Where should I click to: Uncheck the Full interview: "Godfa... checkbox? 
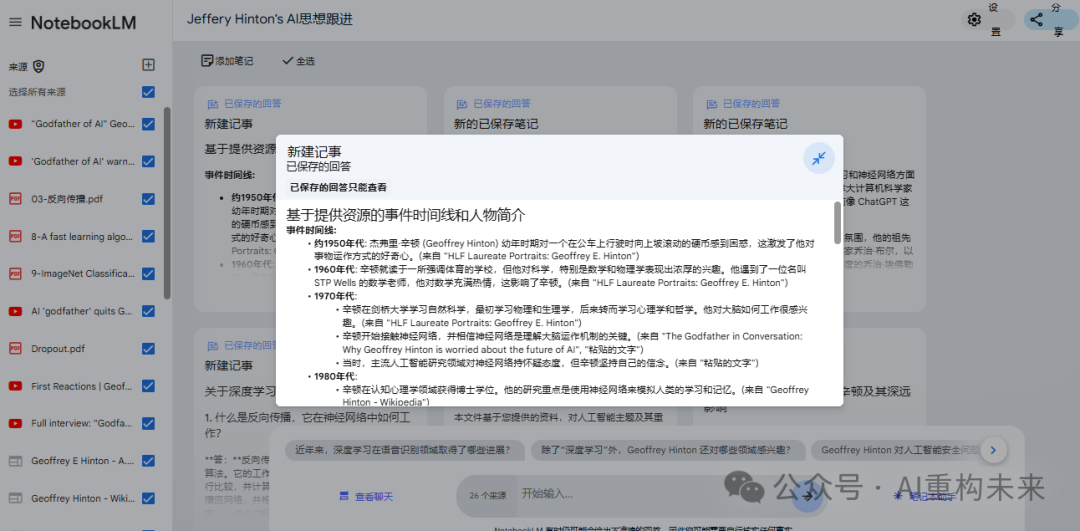point(148,423)
